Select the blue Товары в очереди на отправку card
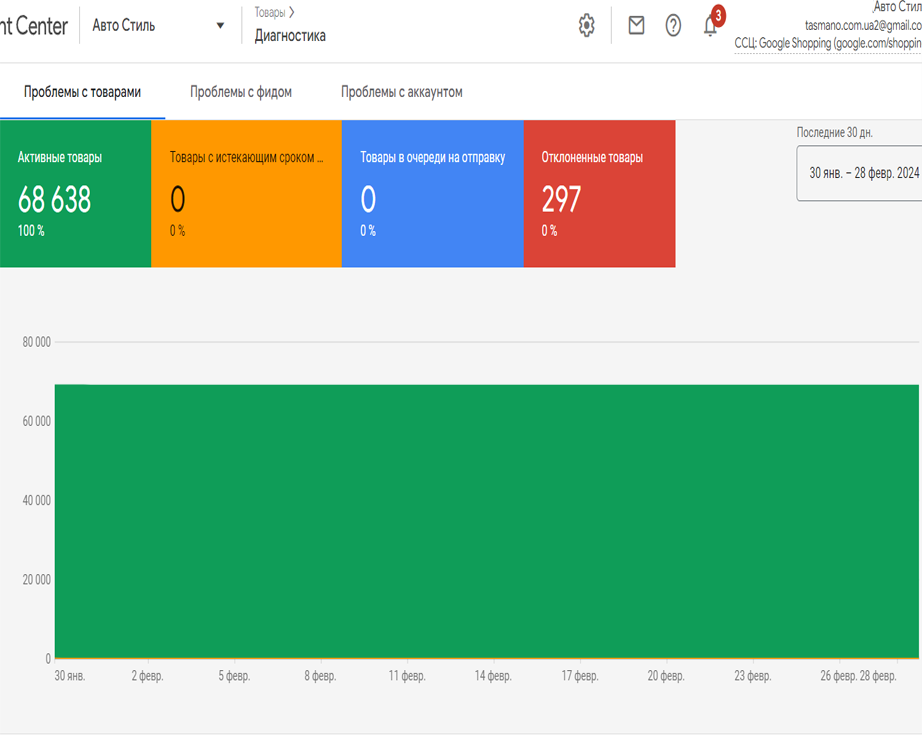The height and width of the screenshot is (740, 922). [x=433, y=194]
